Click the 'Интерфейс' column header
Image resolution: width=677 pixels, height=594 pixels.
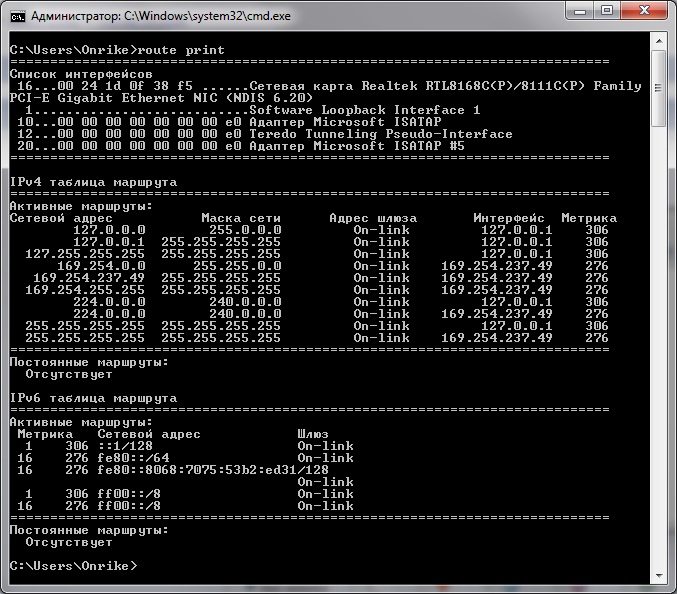coord(508,218)
